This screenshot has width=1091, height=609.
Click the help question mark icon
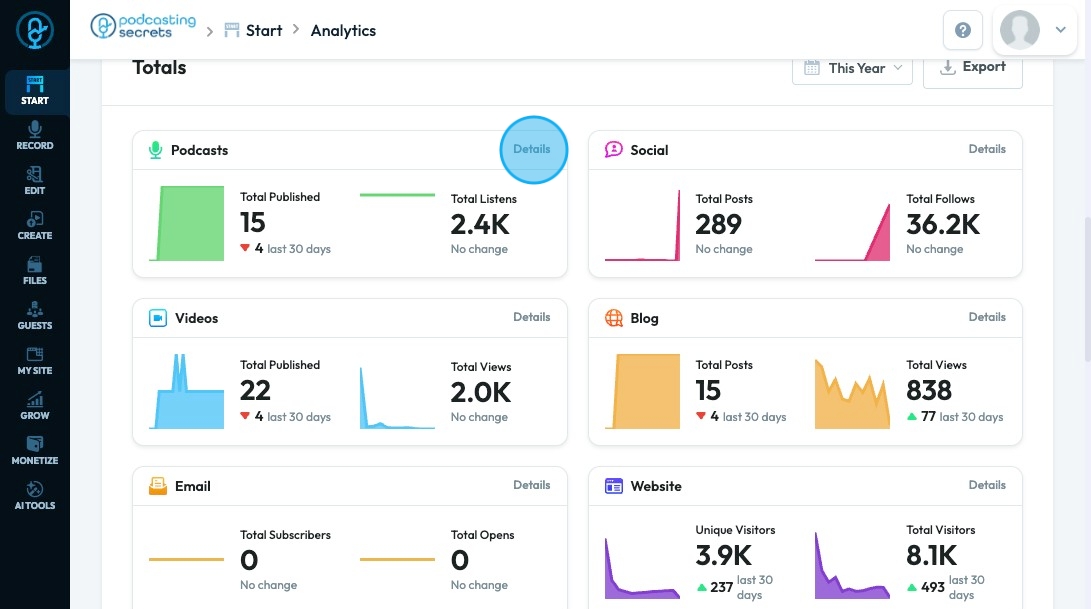click(x=963, y=30)
